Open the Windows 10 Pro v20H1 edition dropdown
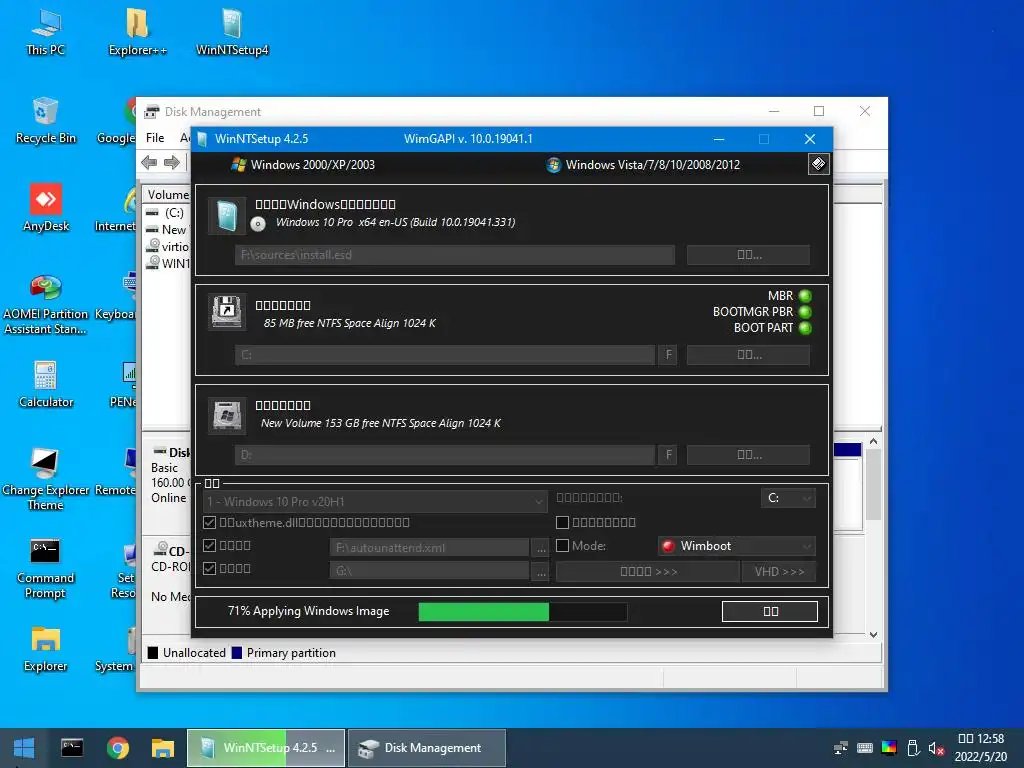The image size is (1024, 768). point(375,502)
